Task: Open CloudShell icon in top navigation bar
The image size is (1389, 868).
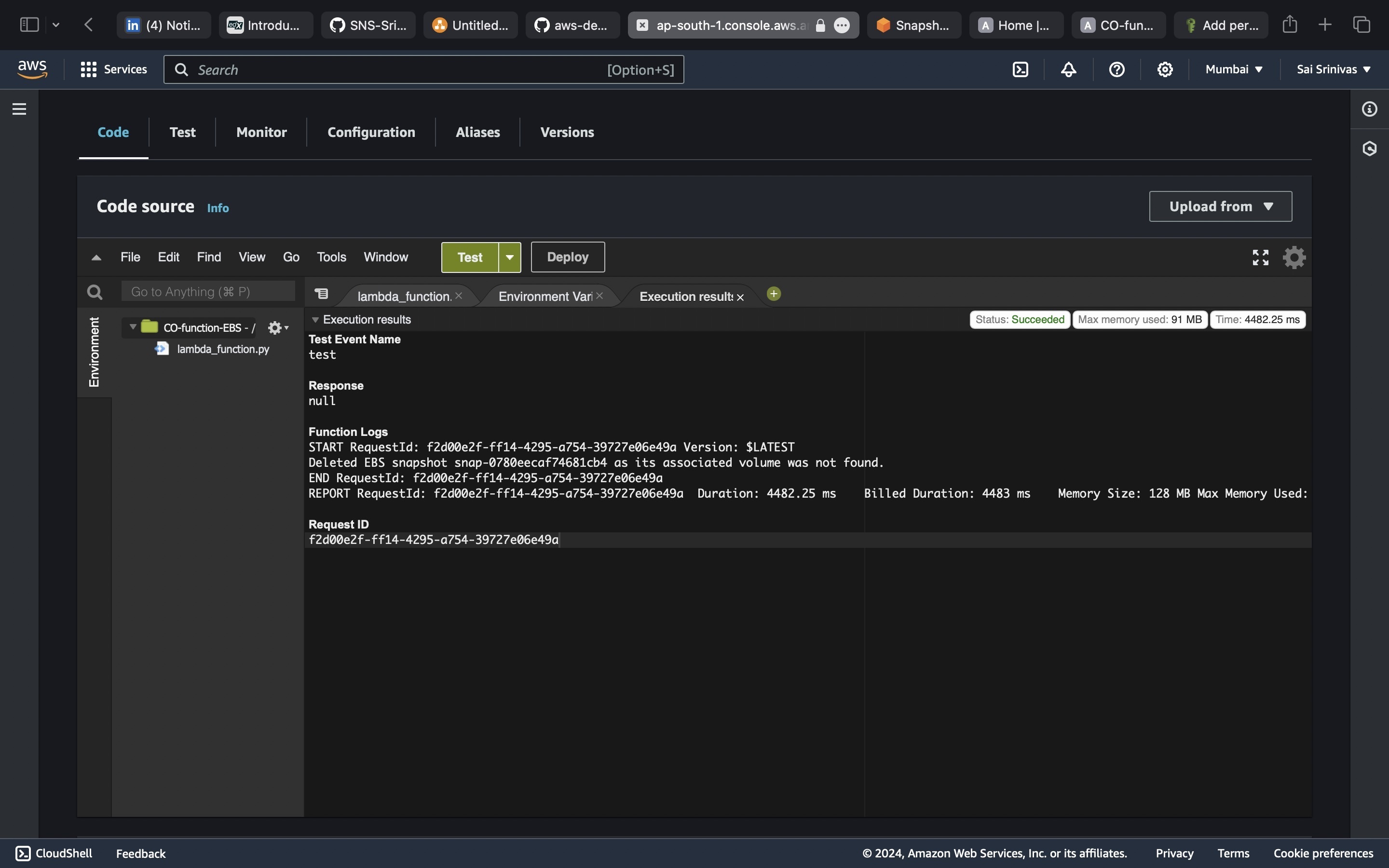Action: pyautogui.click(x=1020, y=69)
